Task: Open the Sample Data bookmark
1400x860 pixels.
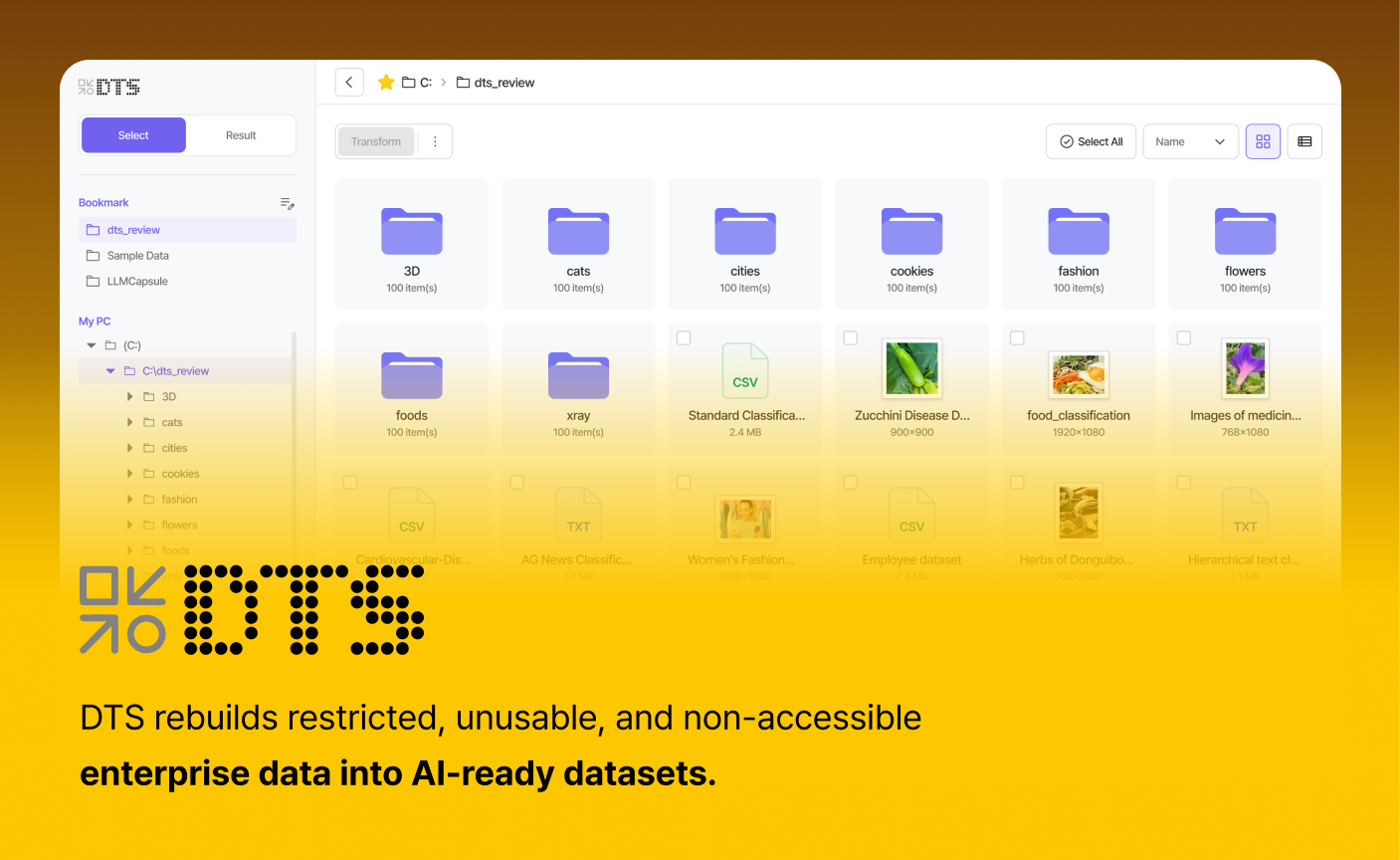Action: tap(187, 256)
